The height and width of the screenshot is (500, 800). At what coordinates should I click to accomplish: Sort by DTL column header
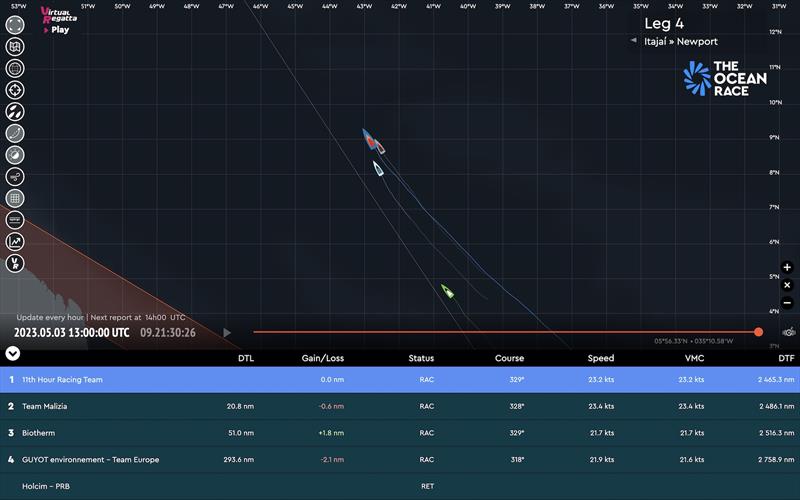(246, 358)
